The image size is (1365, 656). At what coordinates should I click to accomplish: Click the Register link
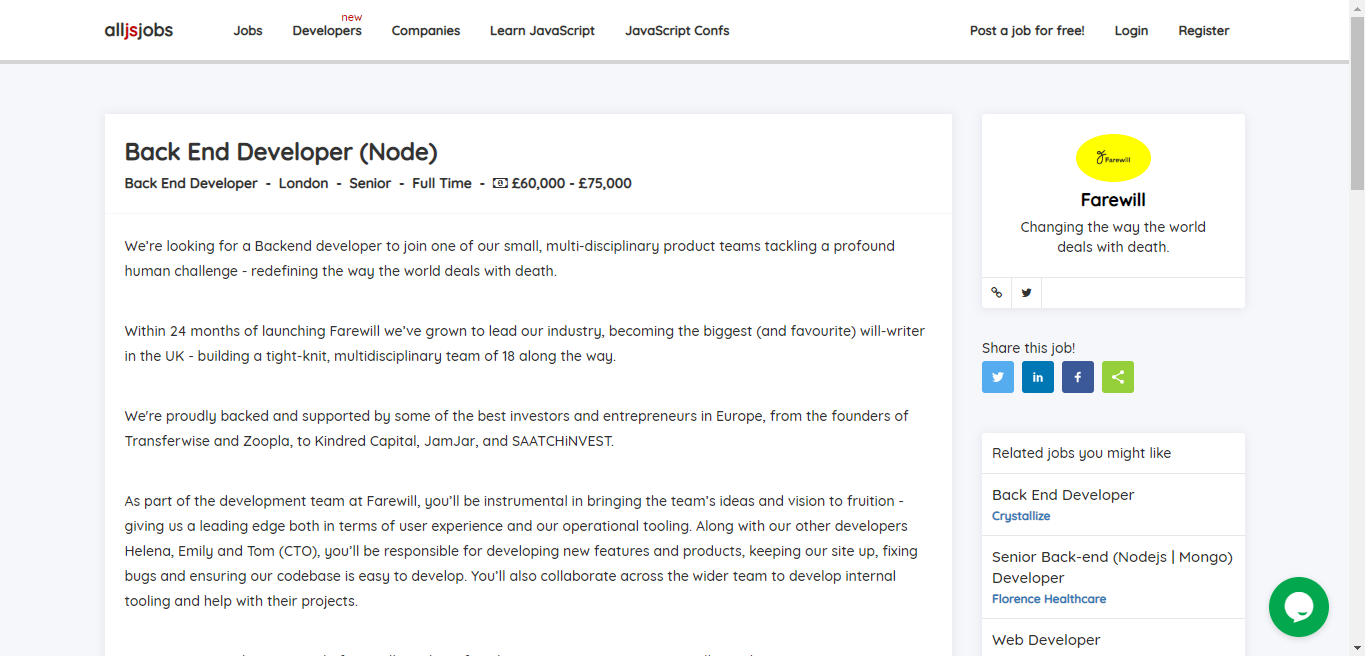[x=1204, y=30]
